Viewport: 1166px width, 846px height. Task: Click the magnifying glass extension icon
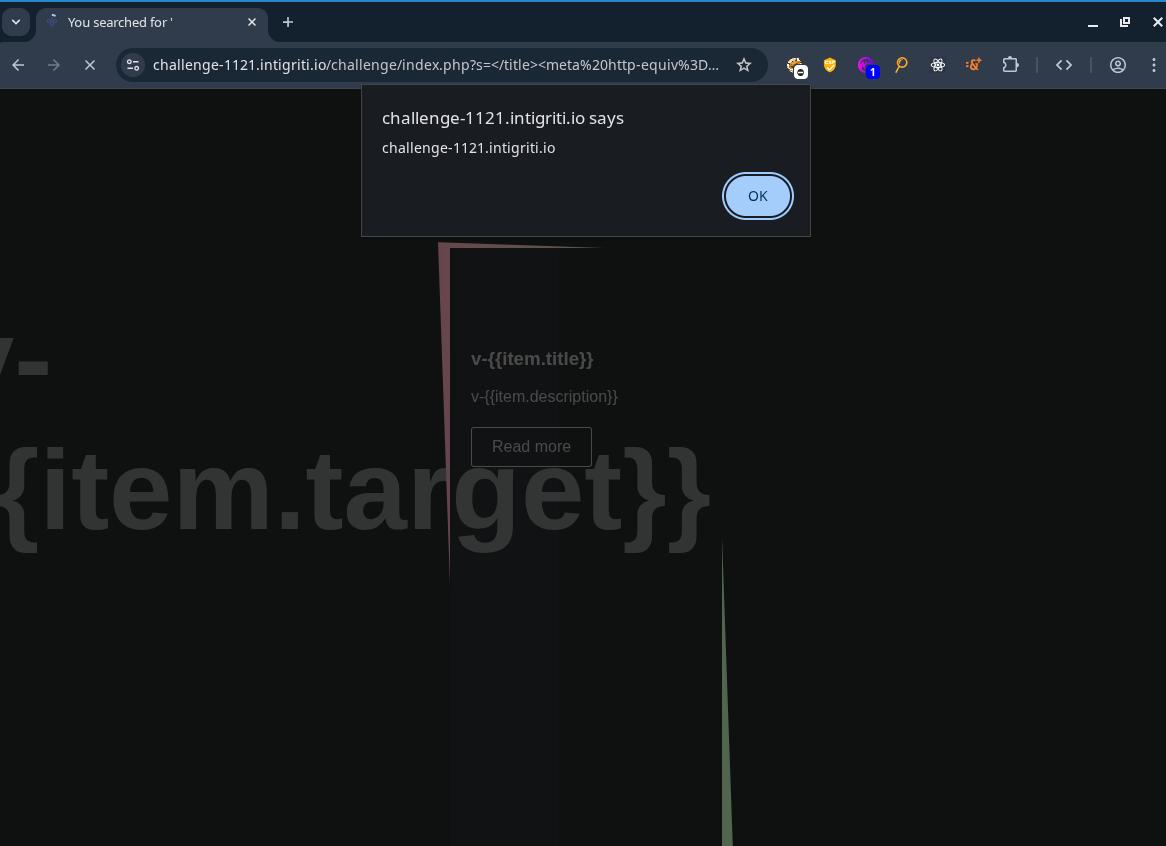pyautogui.click(x=902, y=65)
